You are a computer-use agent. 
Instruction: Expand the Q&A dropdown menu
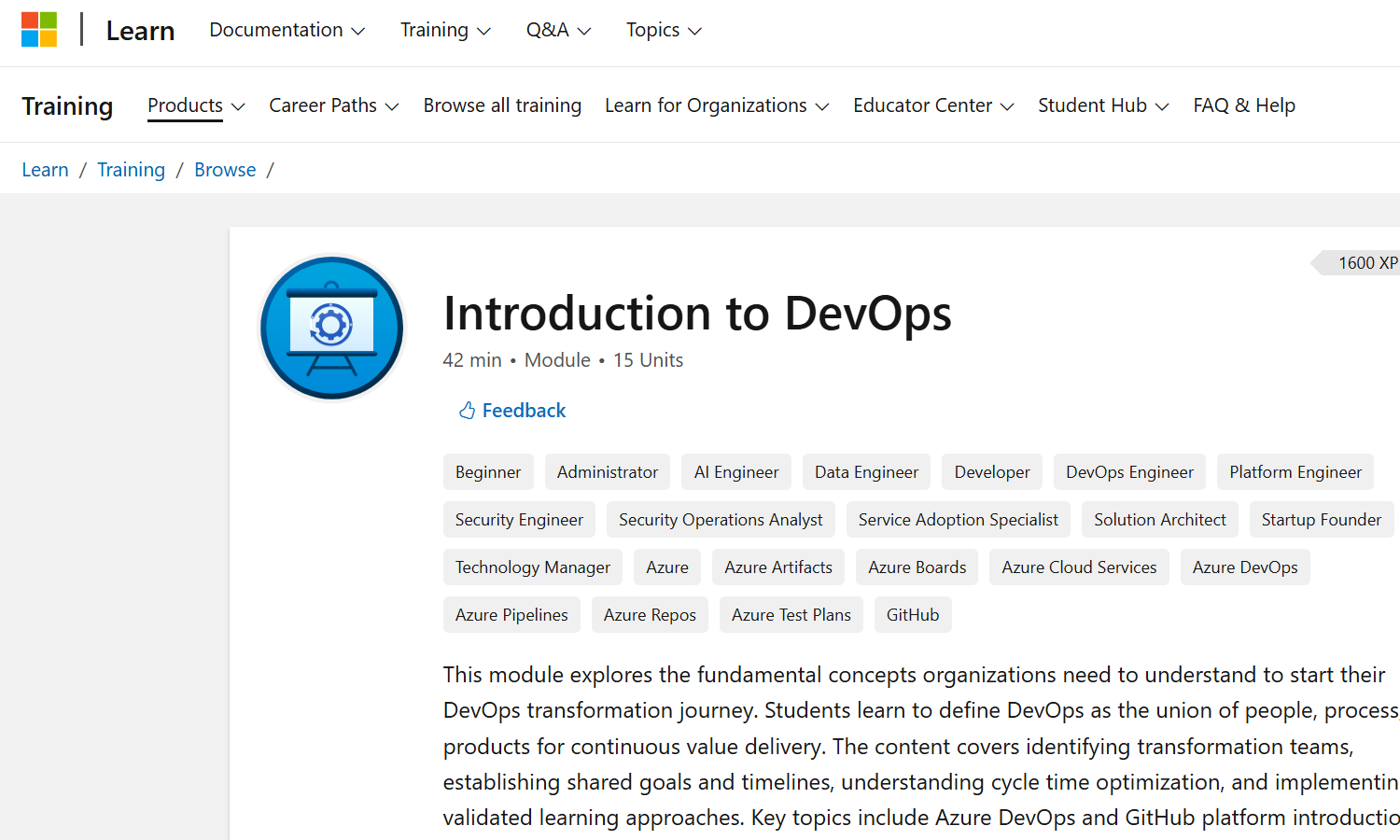(x=558, y=30)
